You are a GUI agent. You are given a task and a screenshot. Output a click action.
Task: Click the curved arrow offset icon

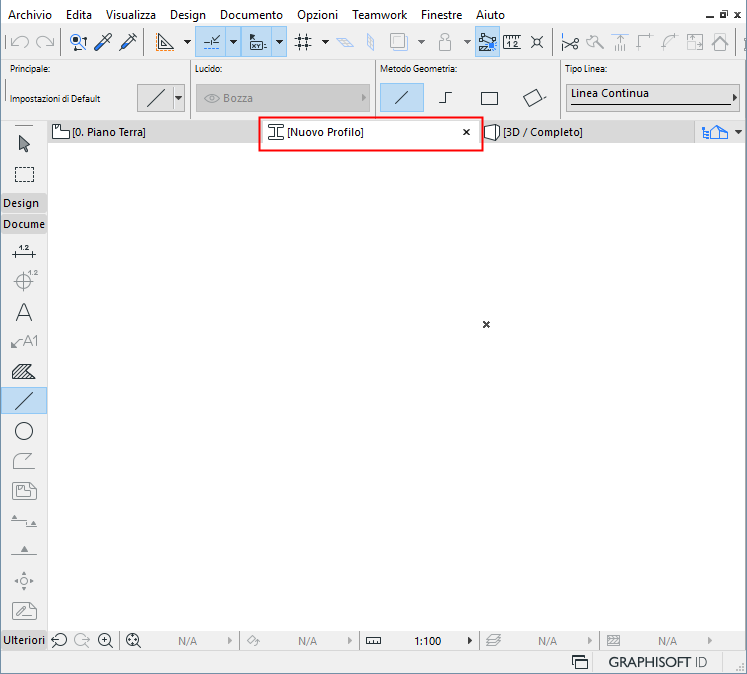tap(669, 42)
